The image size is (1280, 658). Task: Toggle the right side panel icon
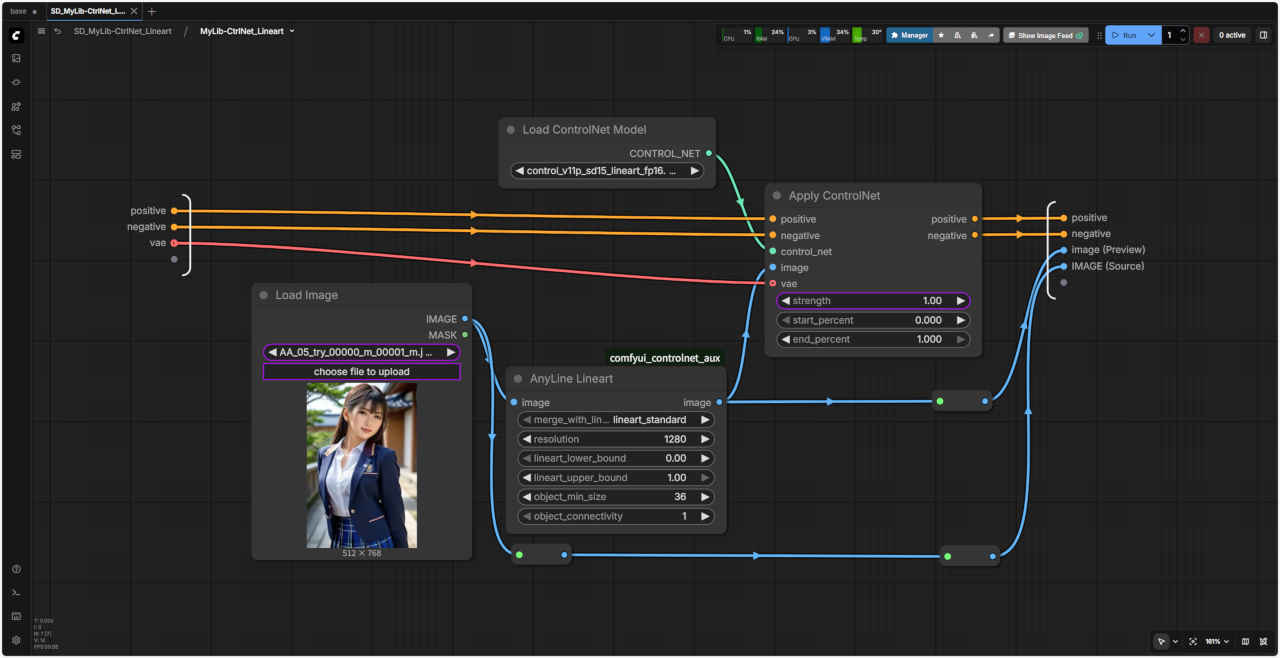pyautogui.click(x=1263, y=35)
